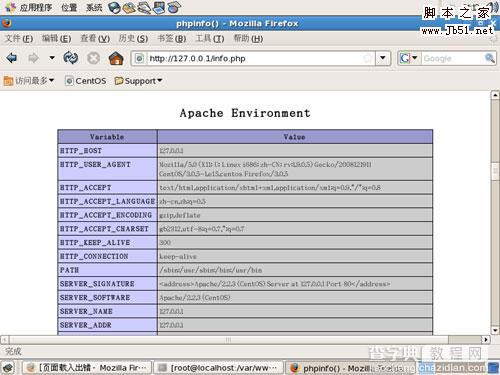Select the HTTP_ACCEPT_LANGUAGE variable cell
This screenshot has width=500, height=375.
click(x=107, y=201)
